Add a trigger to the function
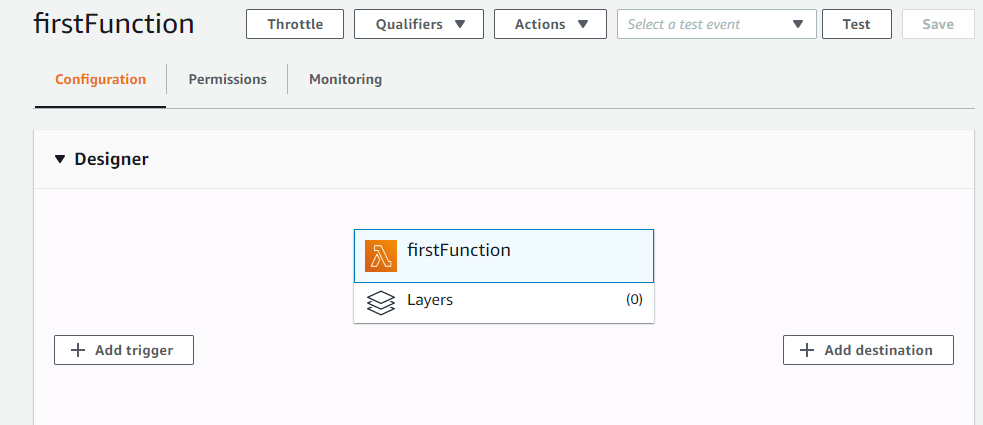Viewport: 983px width, 425px height. pyautogui.click(x=124, y=350)
